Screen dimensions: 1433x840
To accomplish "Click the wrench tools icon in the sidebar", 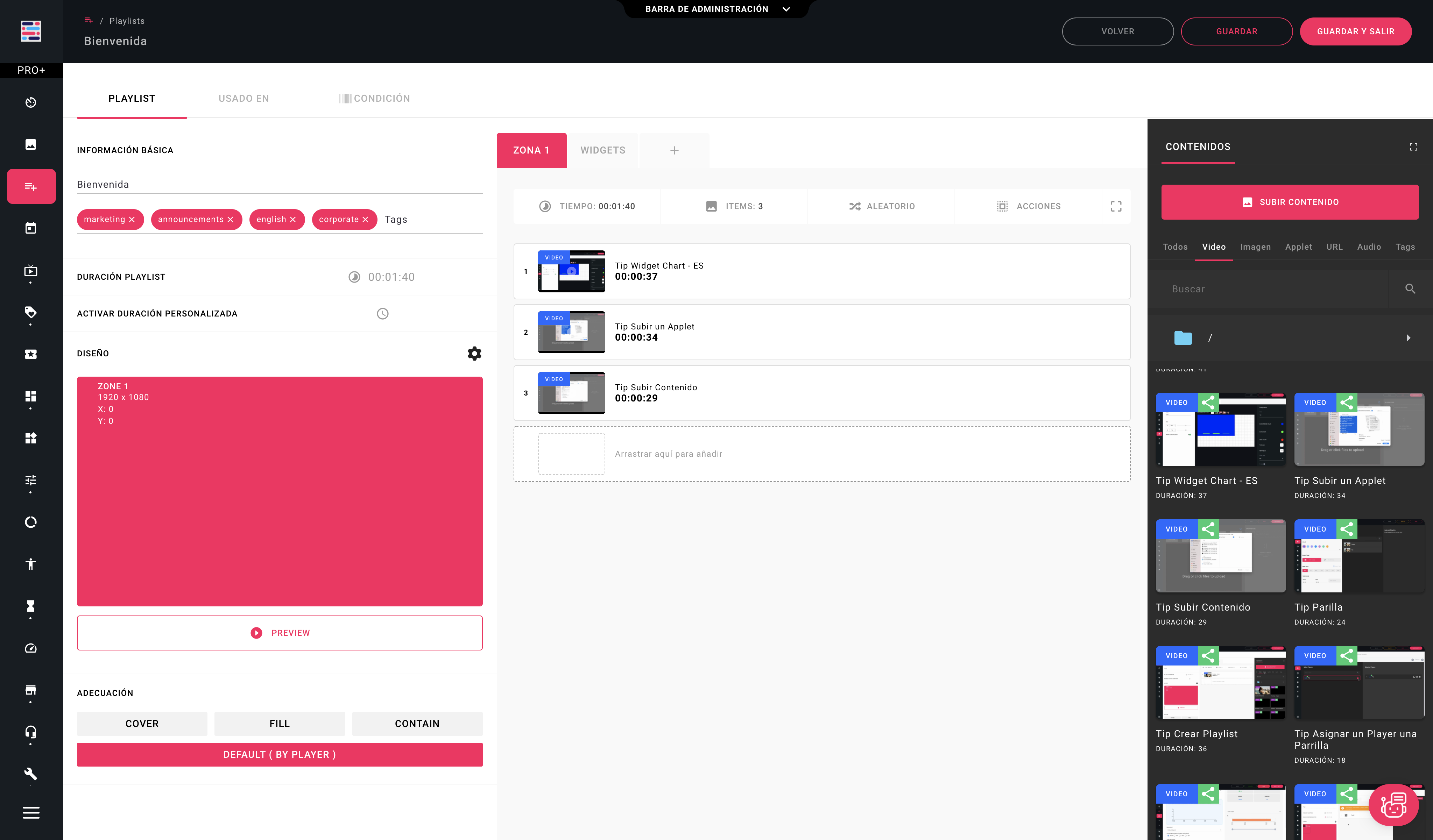I will pos(31,774).
